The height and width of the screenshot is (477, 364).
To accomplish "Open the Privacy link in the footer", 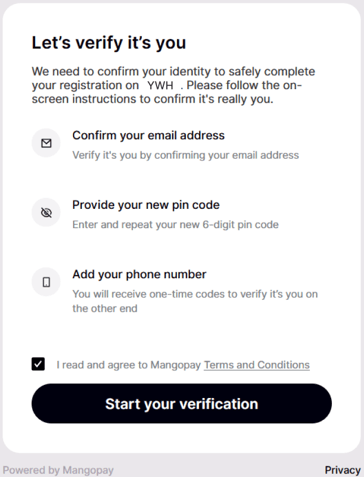I will click(x=343, y=470).
